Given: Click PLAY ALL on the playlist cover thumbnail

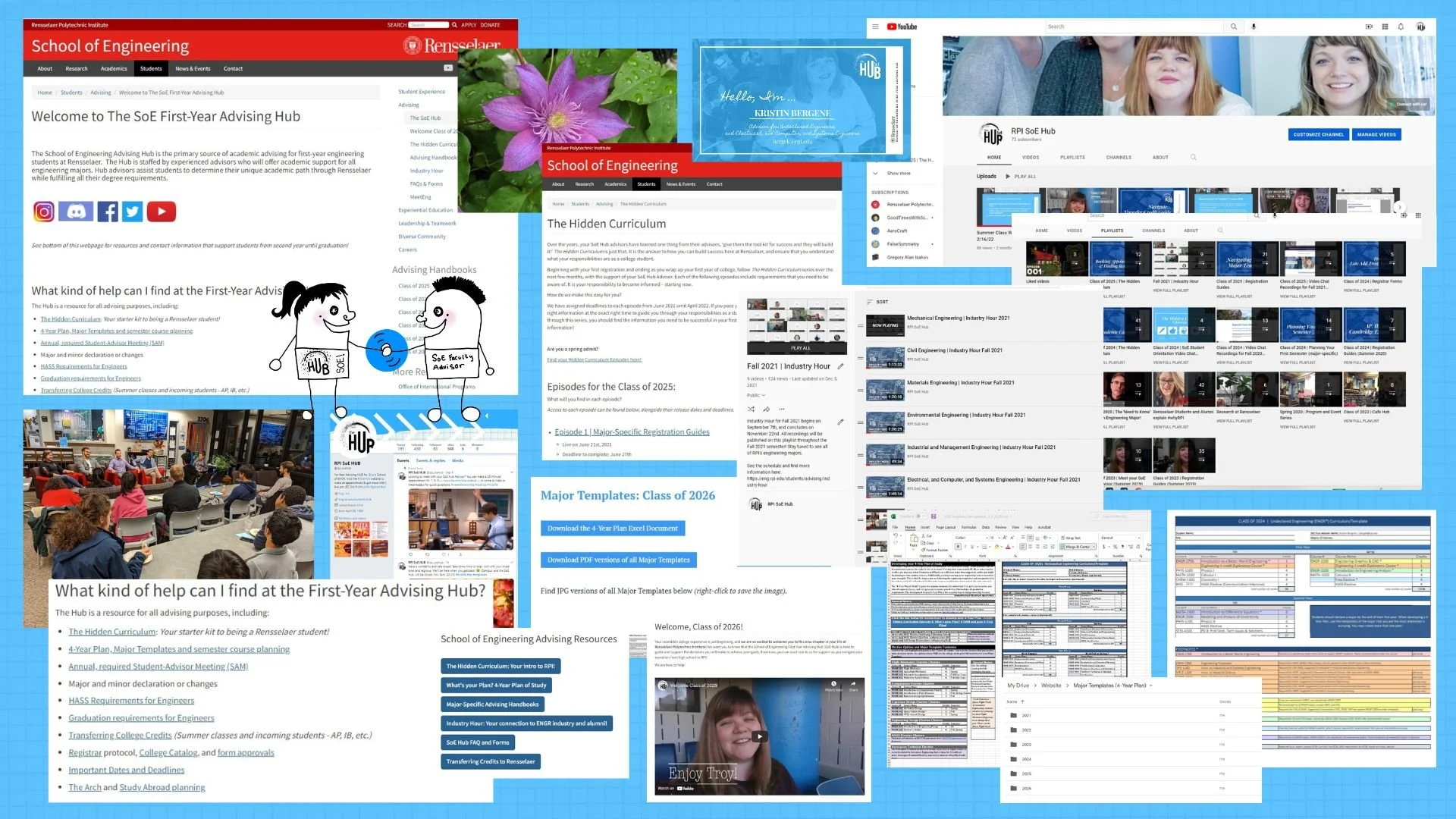Looking at the screenshot, I should 800,348.
